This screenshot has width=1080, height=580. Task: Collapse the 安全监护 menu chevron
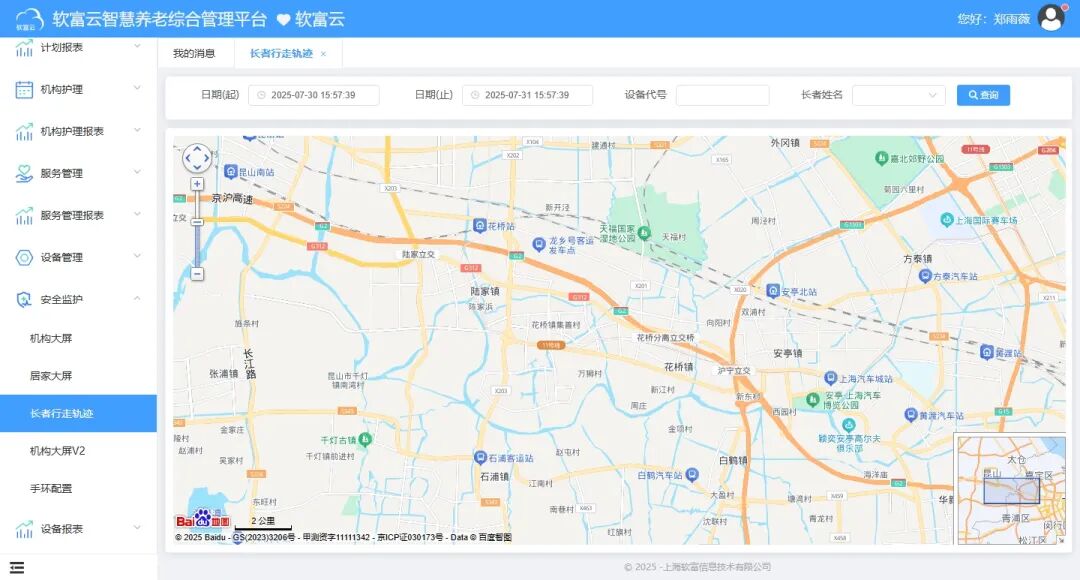[x=138, y=298]
